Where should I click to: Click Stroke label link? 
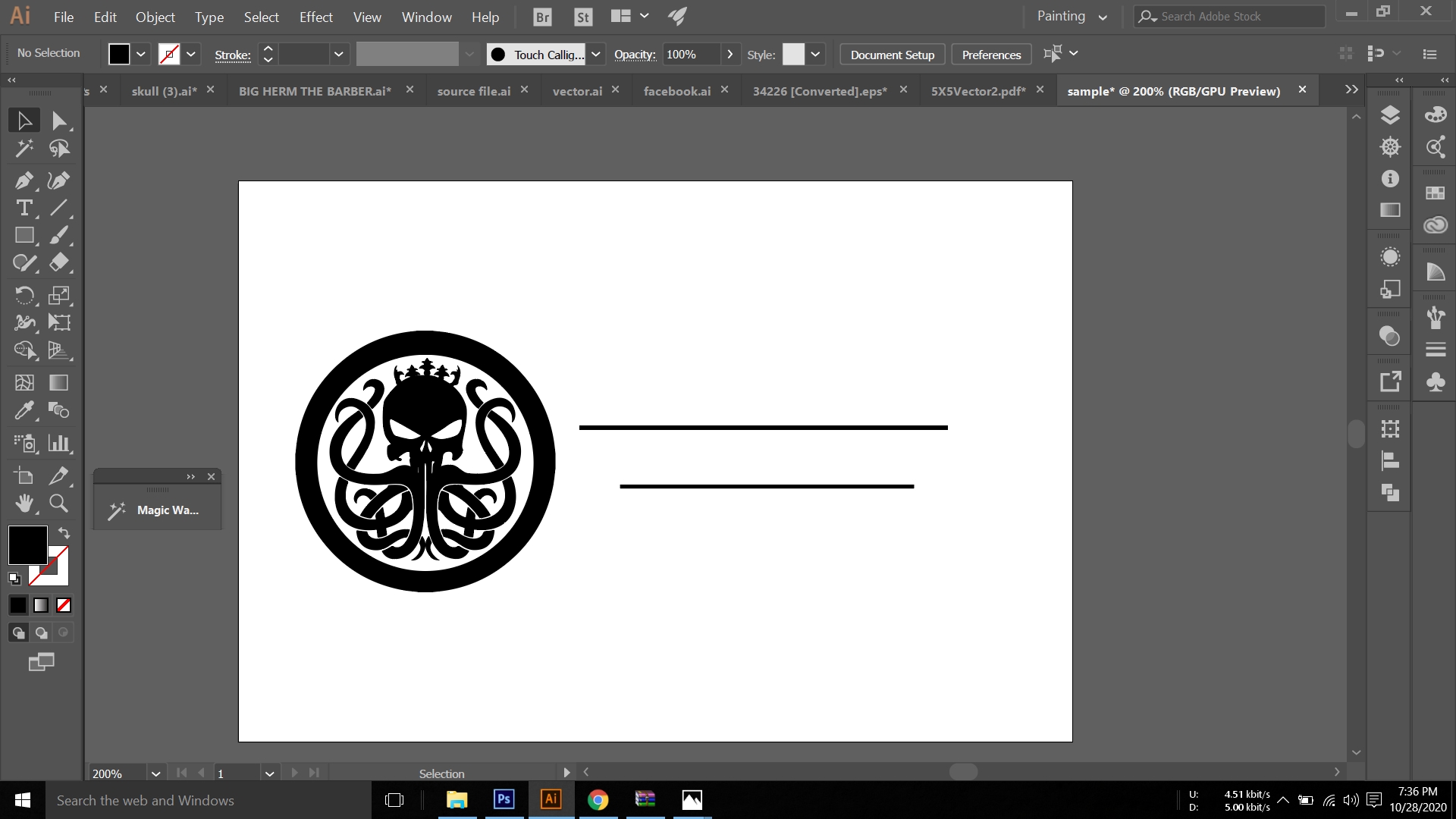(233, 55)
